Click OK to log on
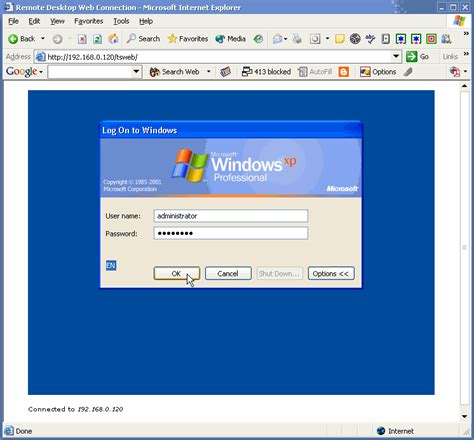 point(177,273)
